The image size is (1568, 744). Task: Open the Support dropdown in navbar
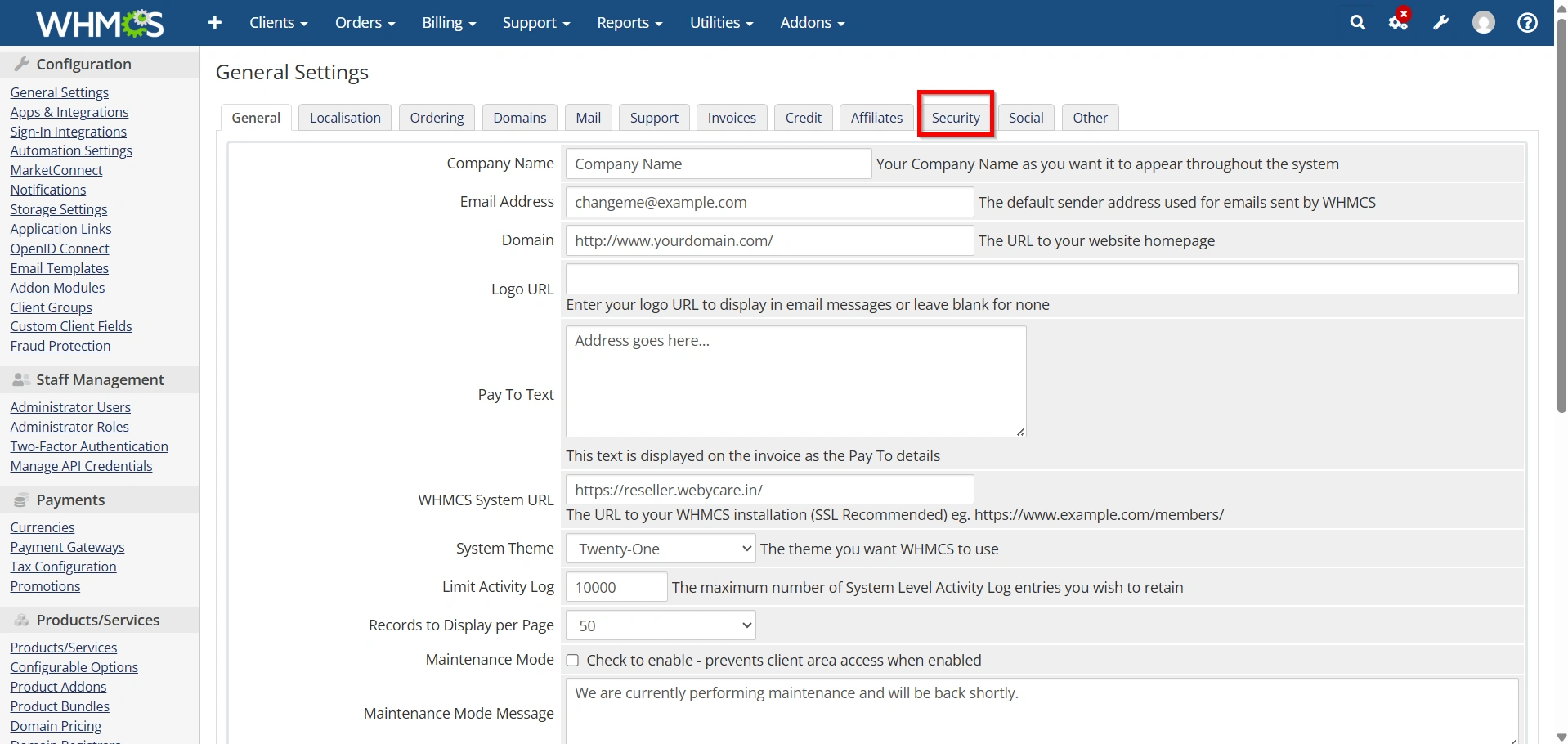(536, 23)
